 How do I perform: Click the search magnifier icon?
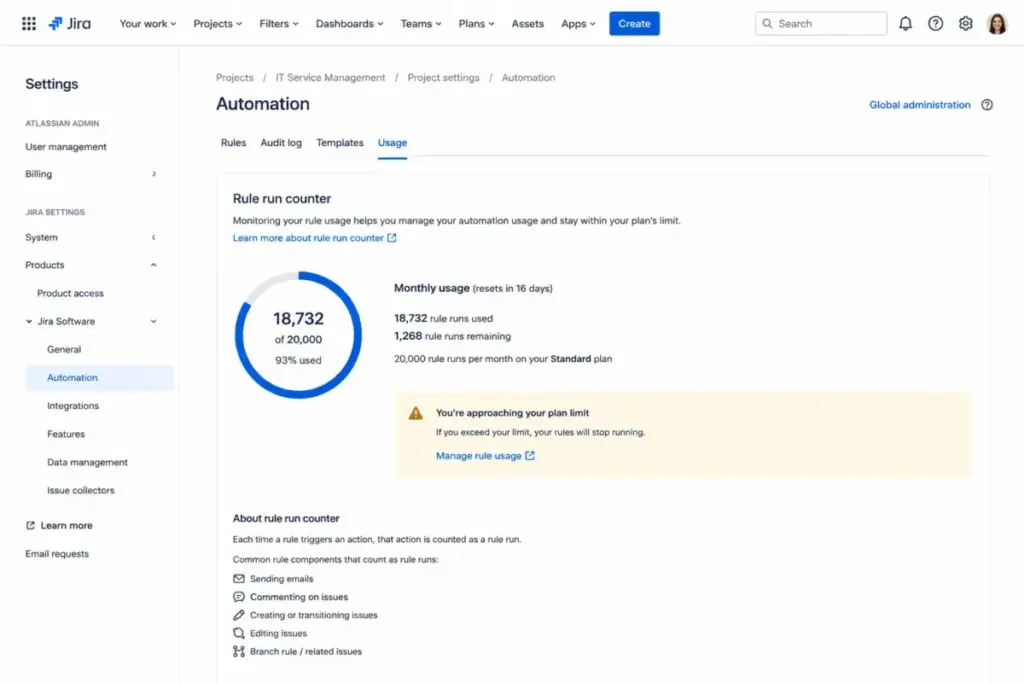click(x=767, y=24)
